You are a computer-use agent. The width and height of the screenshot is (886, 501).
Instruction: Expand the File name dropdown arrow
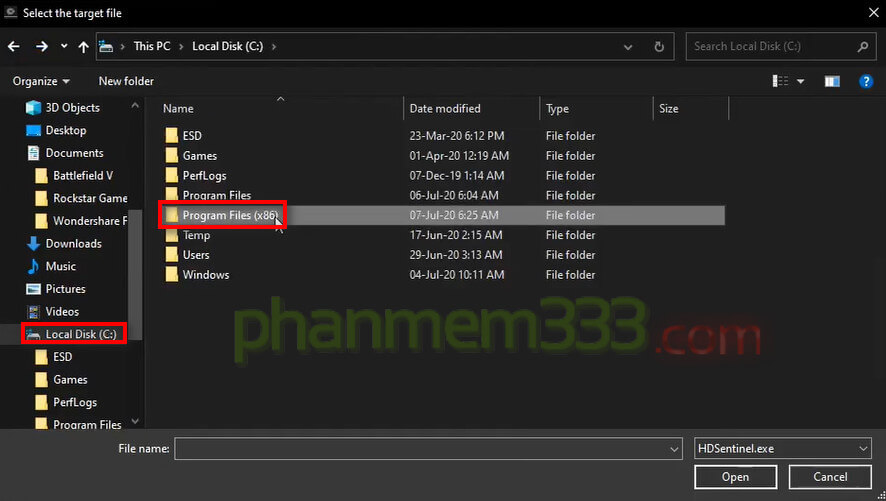(x=674, y=449)
